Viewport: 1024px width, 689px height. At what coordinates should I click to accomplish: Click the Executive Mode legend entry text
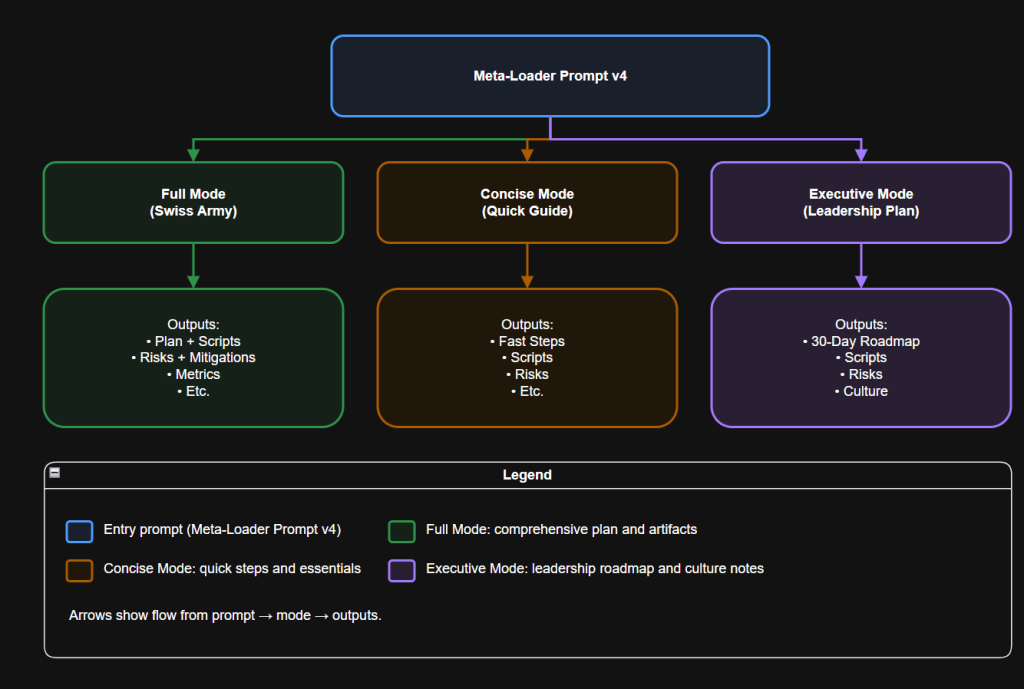pos(594,568)
